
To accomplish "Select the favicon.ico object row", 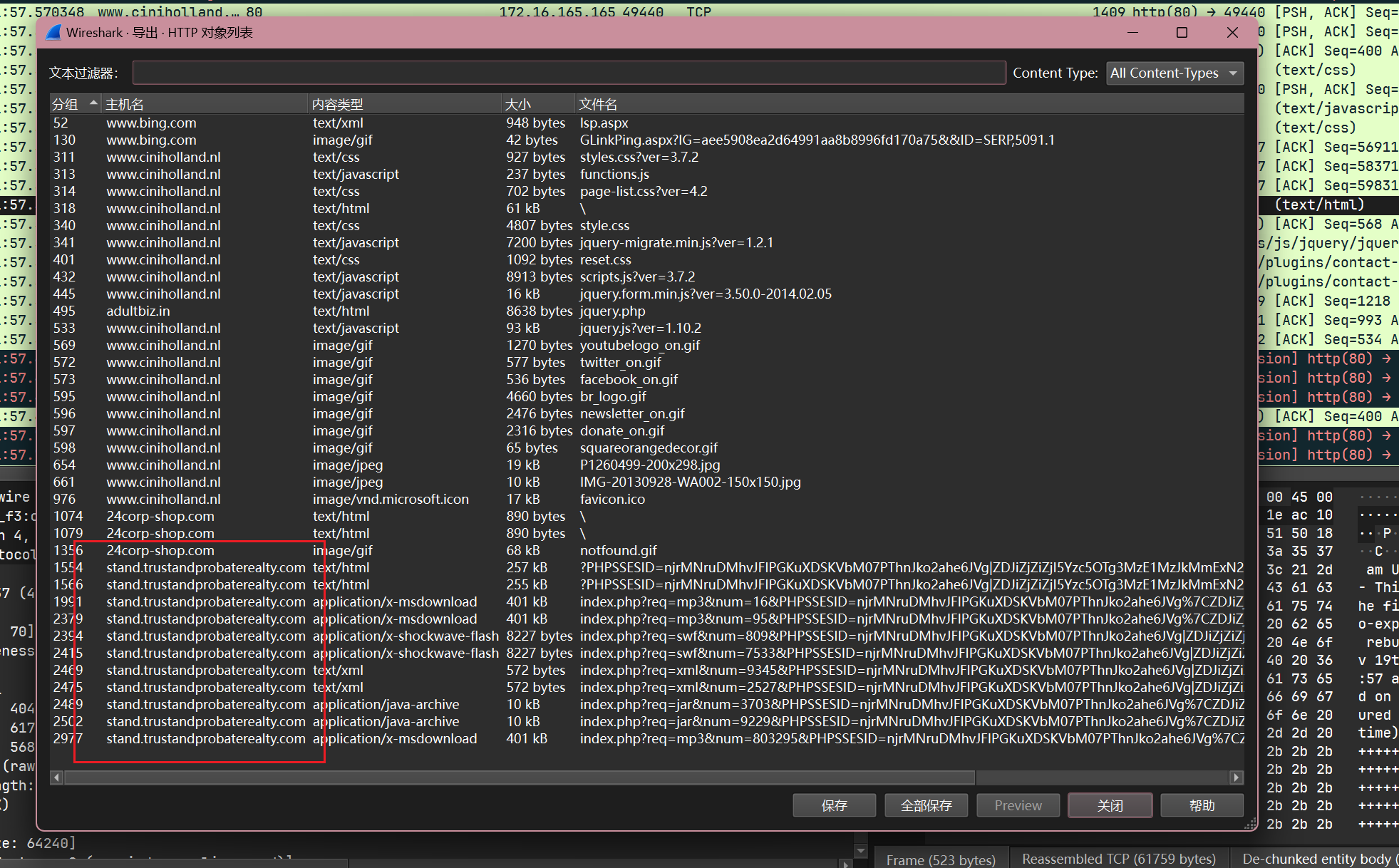I will [x=612, y=499].
